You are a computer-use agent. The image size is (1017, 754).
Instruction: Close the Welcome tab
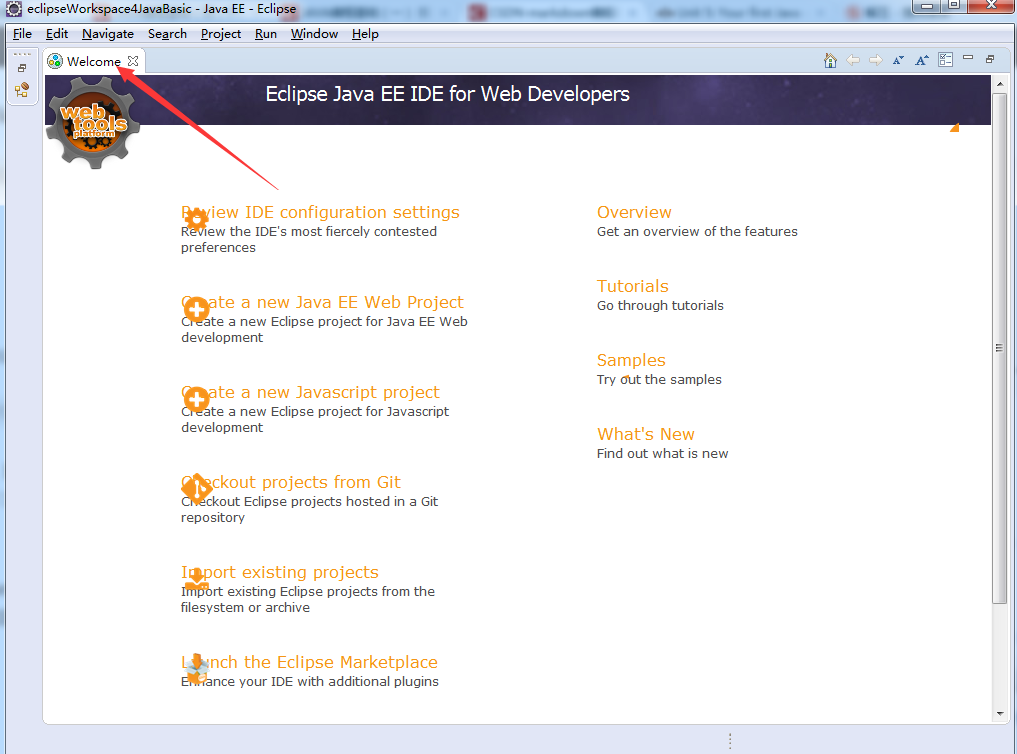pyautogui.click(x=133, y=60)
